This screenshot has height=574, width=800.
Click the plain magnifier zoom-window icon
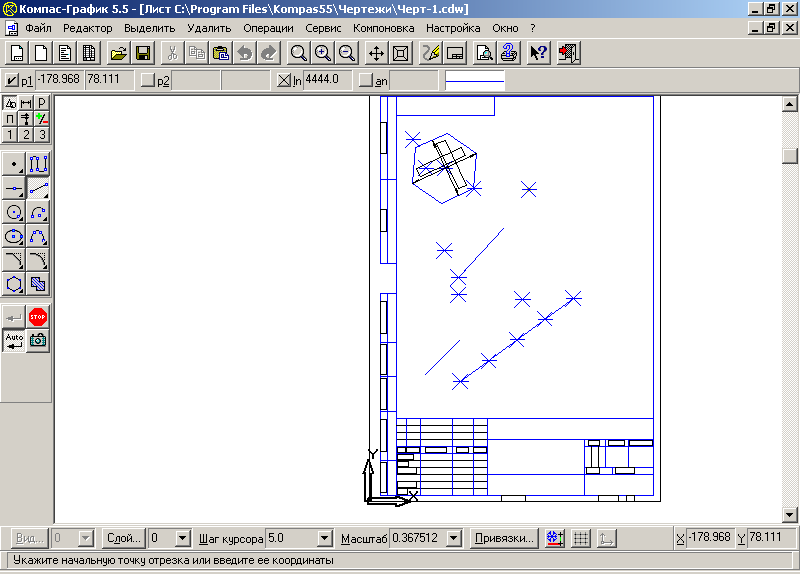point(298,53)
